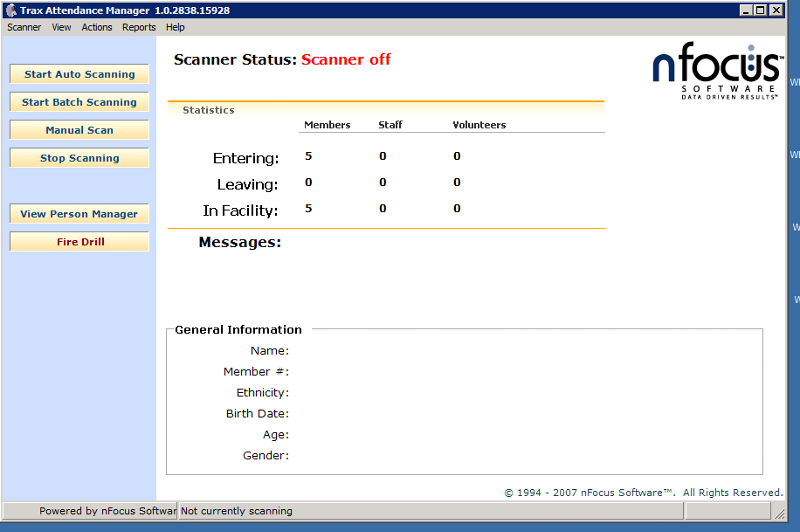The height and width of the screenshot is (532, 800).
Task: Click 'Powered by nFocus Software' status panel
Action: click(x=90, y=511)
